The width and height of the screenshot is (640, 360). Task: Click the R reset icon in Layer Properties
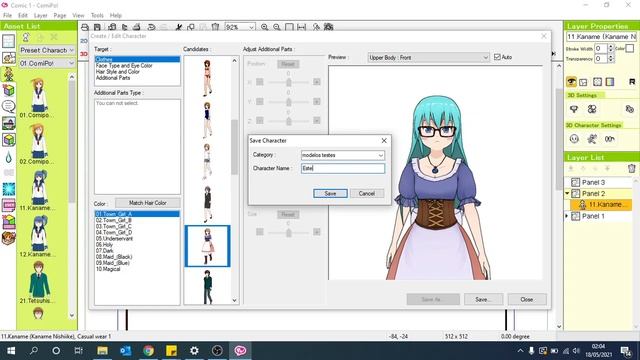(632, 82)
